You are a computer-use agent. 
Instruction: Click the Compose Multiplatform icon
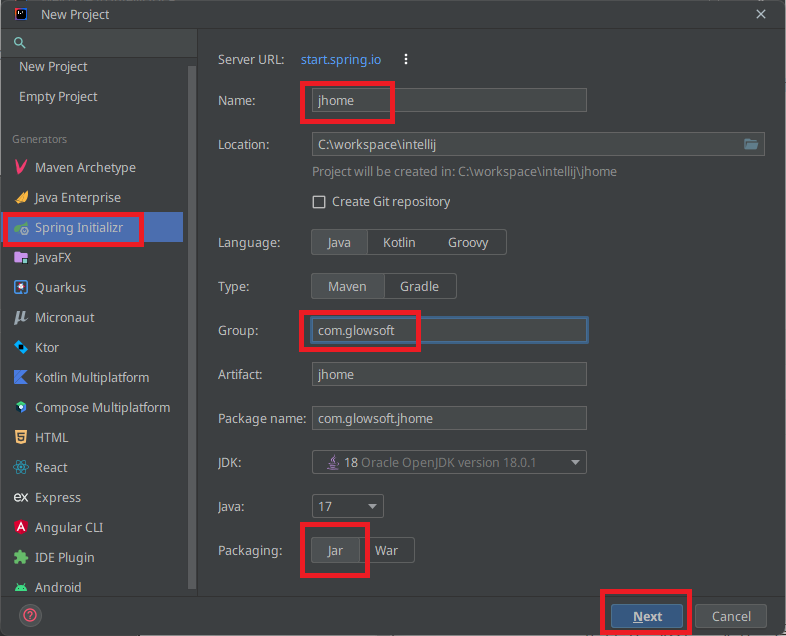pyautogui.click(x=21, y=407)
